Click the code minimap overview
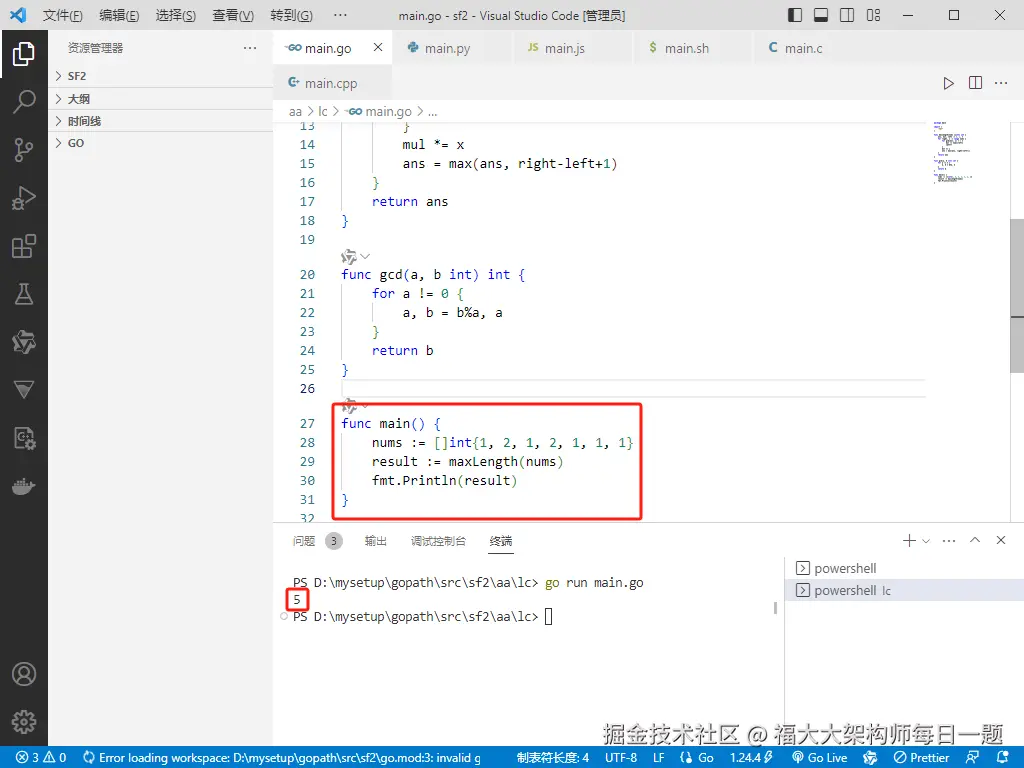Screen dimensions: 1024x768 click(953, 152)
